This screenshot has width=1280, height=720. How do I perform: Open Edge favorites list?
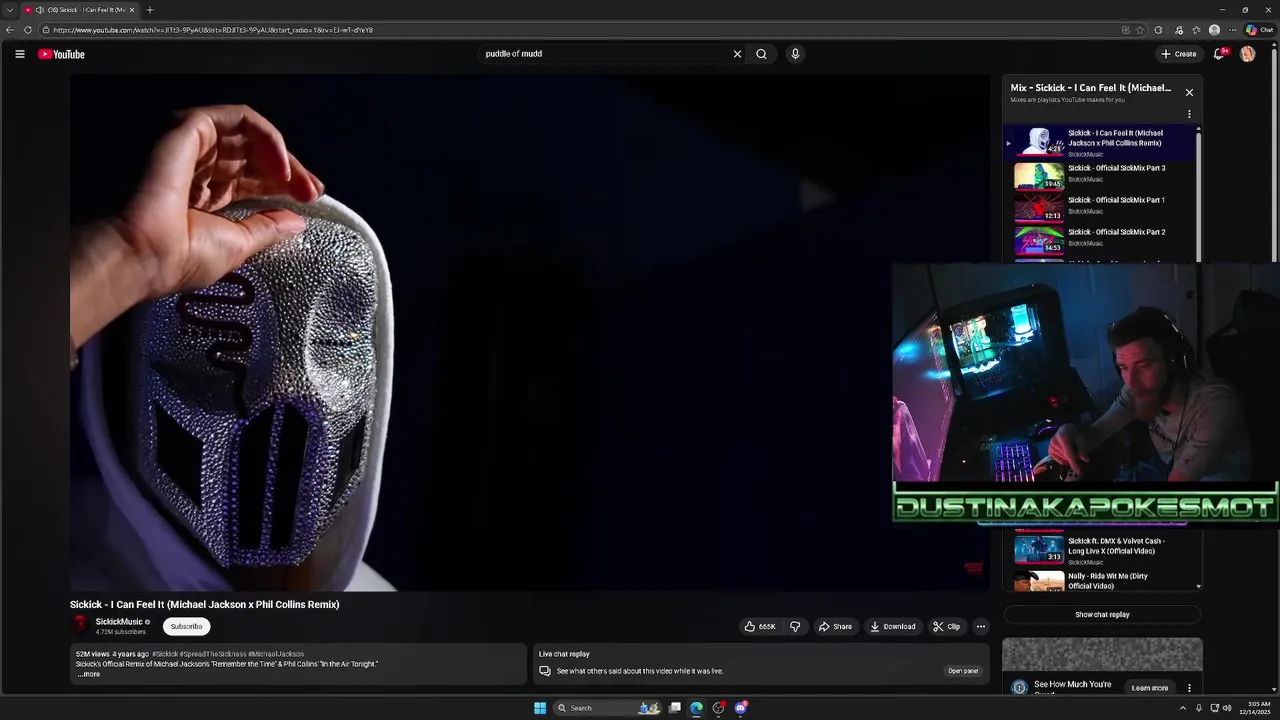(x=1196, y=30)
